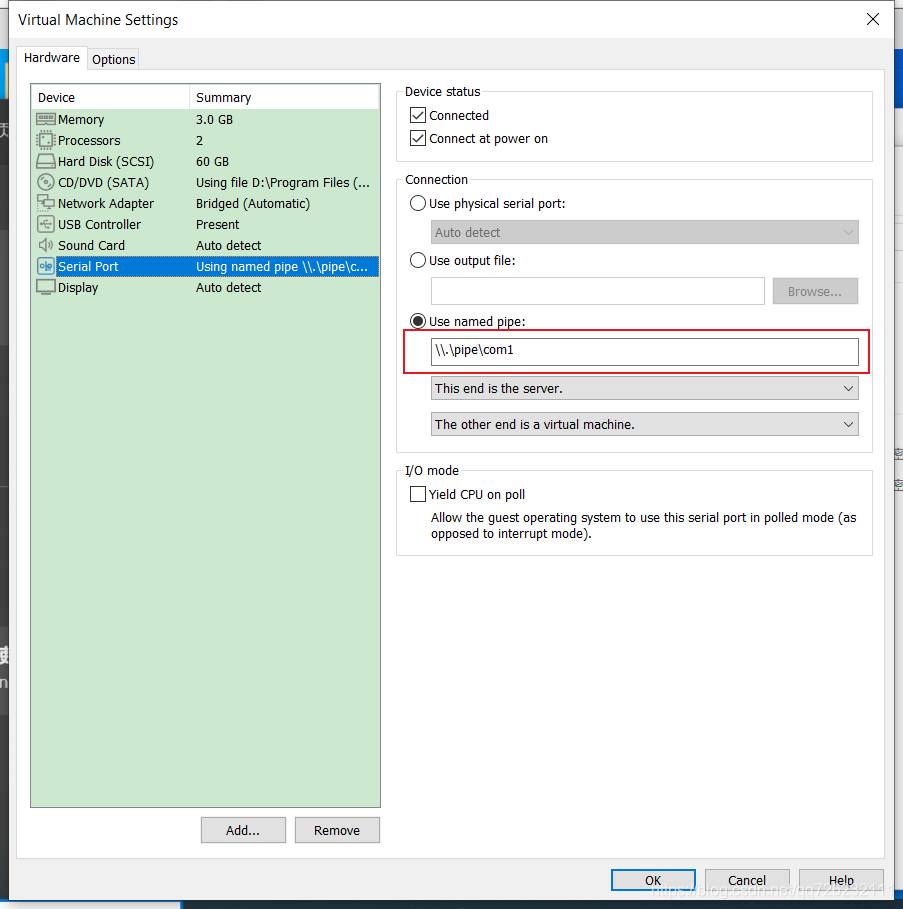
Task: Switch to the Hardware tab
Action: (52, 58)
